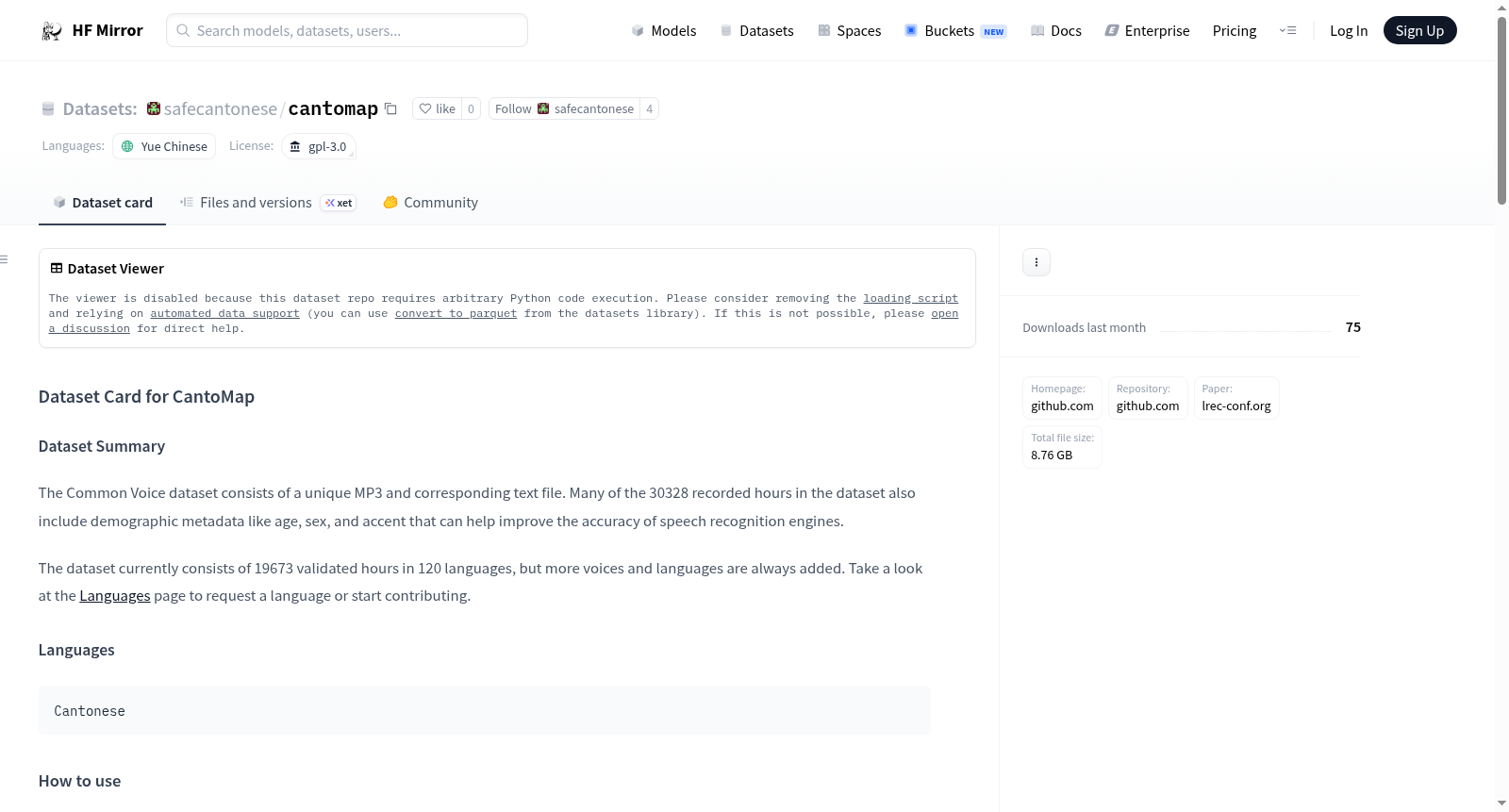Open the safecantonese avatar in the dataset title
The width and height of the screenshot is (1509, 812).
point(154,108)
